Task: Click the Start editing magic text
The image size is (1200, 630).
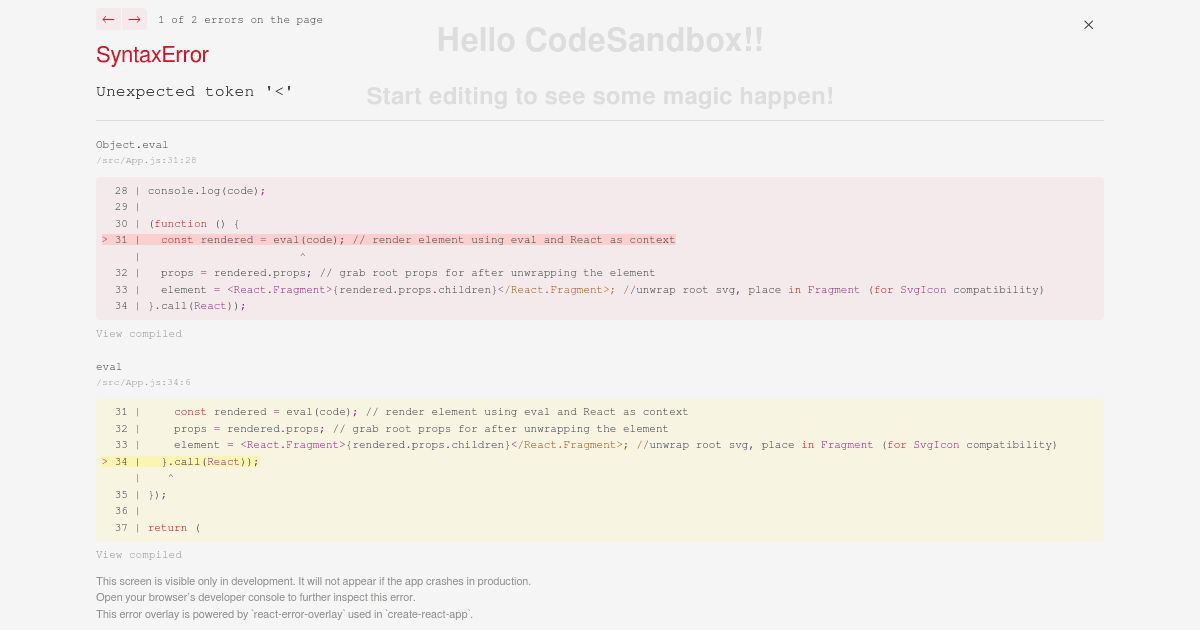Action: (600, 96)
